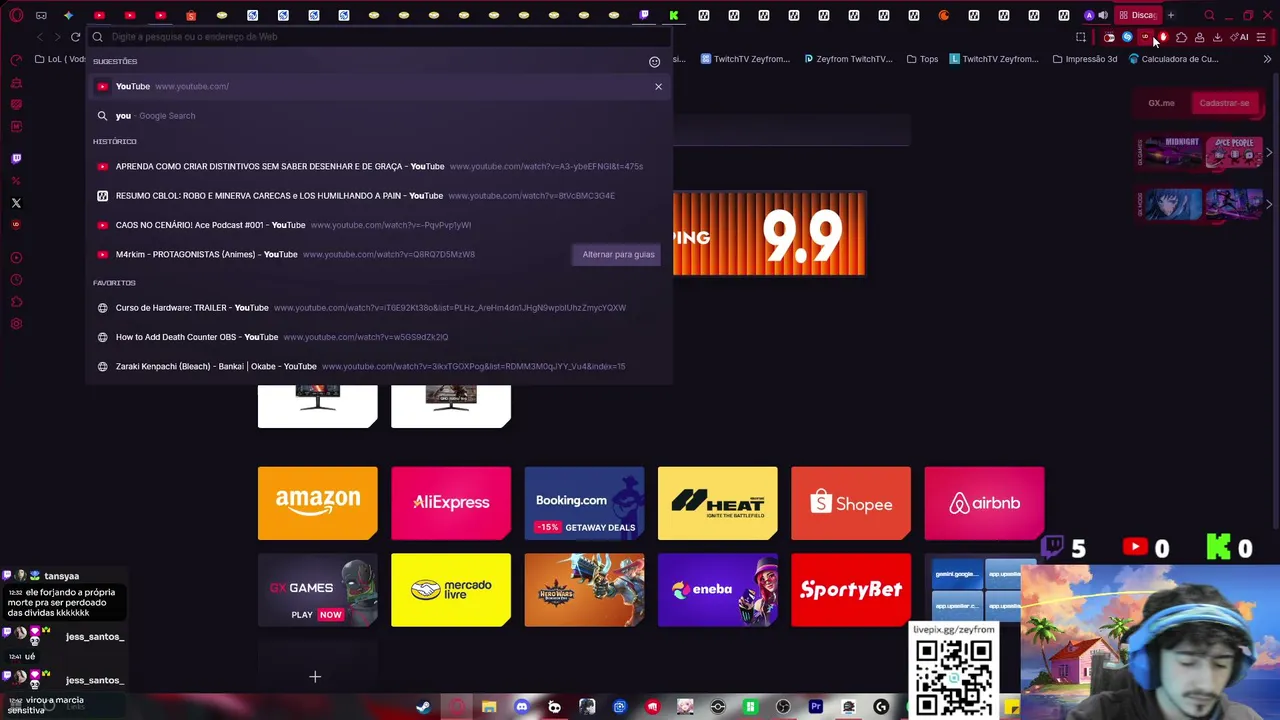
Task: Switch to the Shopee tab
Action: [x=191, y=15]
